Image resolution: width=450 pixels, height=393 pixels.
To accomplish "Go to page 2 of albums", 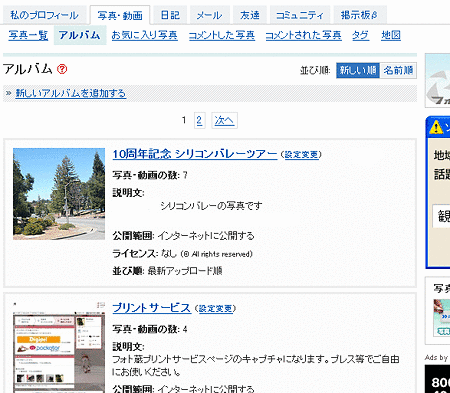I will click(x=199, y=120).
